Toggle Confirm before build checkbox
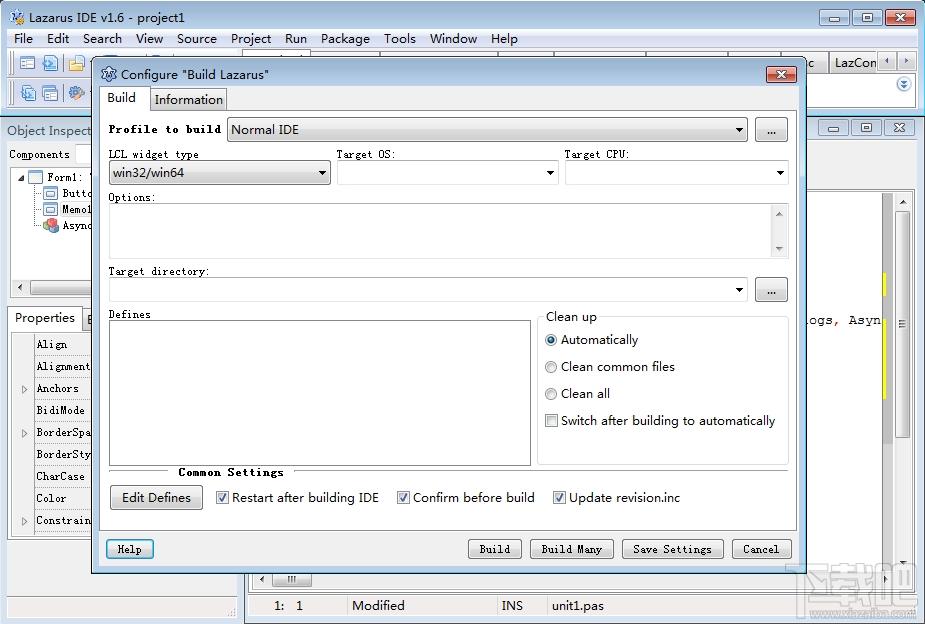This screenshot has width=925, height=624. click(403, 498)
